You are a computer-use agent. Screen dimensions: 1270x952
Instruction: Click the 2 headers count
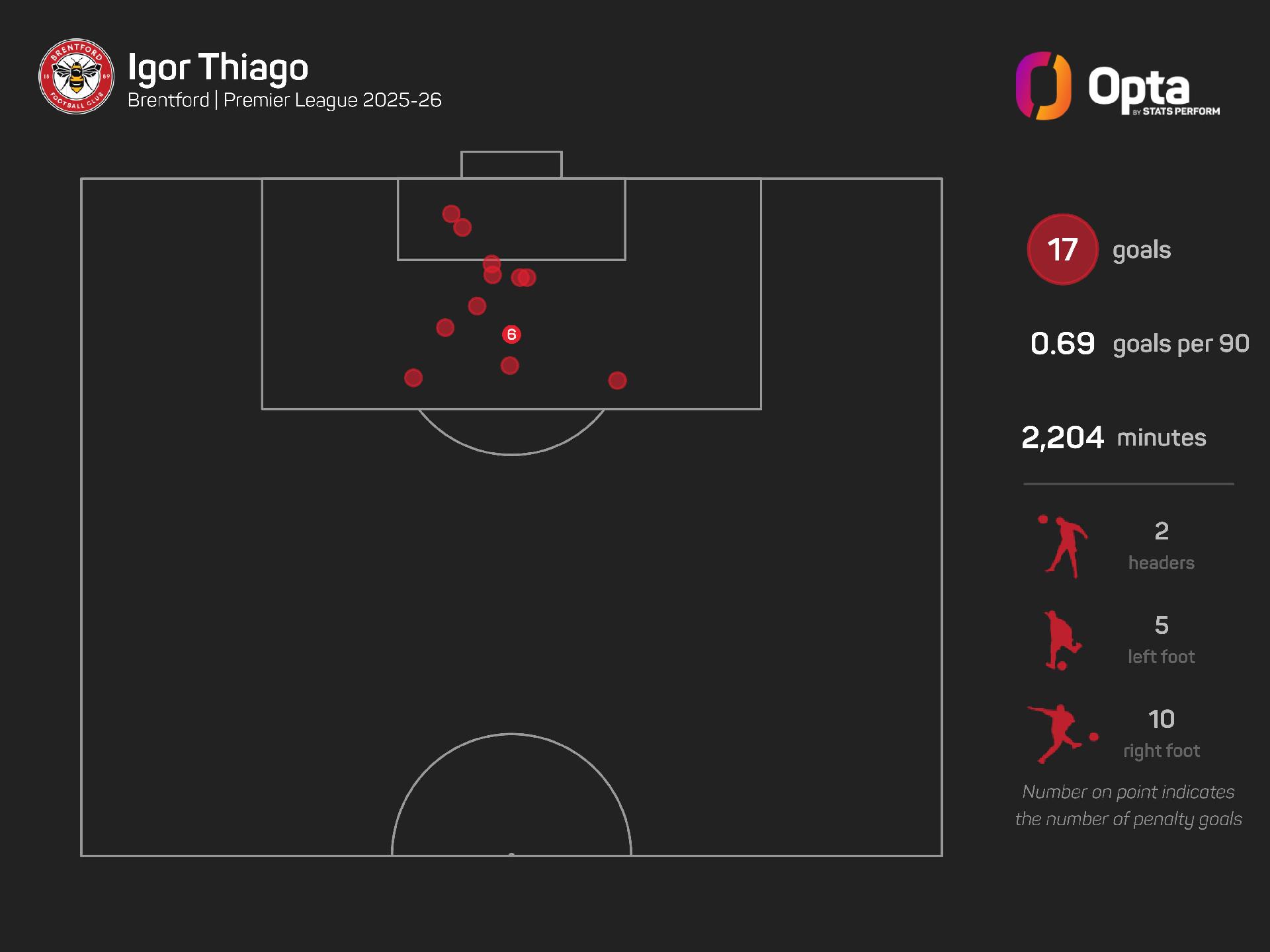(1162, 532)
